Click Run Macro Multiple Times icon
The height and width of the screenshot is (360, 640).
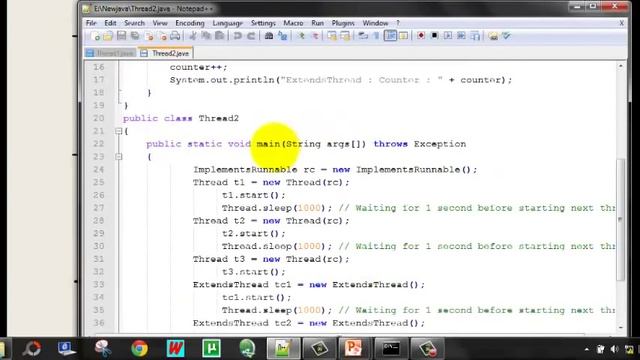click(461, 36)
